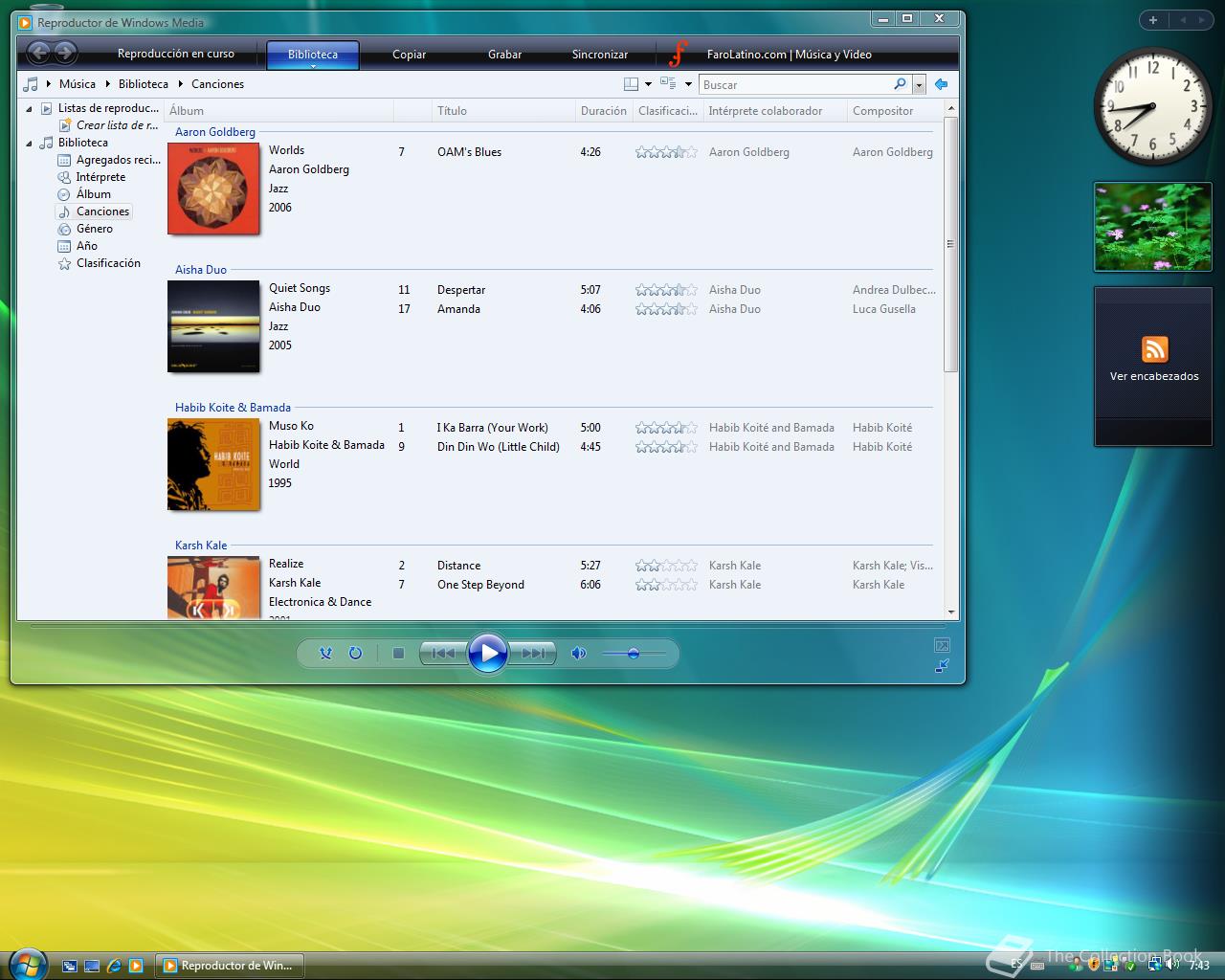This screenshot has height=980, width=1225.
Task: Click the blue list pane arrow icon
Action: coord(941,84)
